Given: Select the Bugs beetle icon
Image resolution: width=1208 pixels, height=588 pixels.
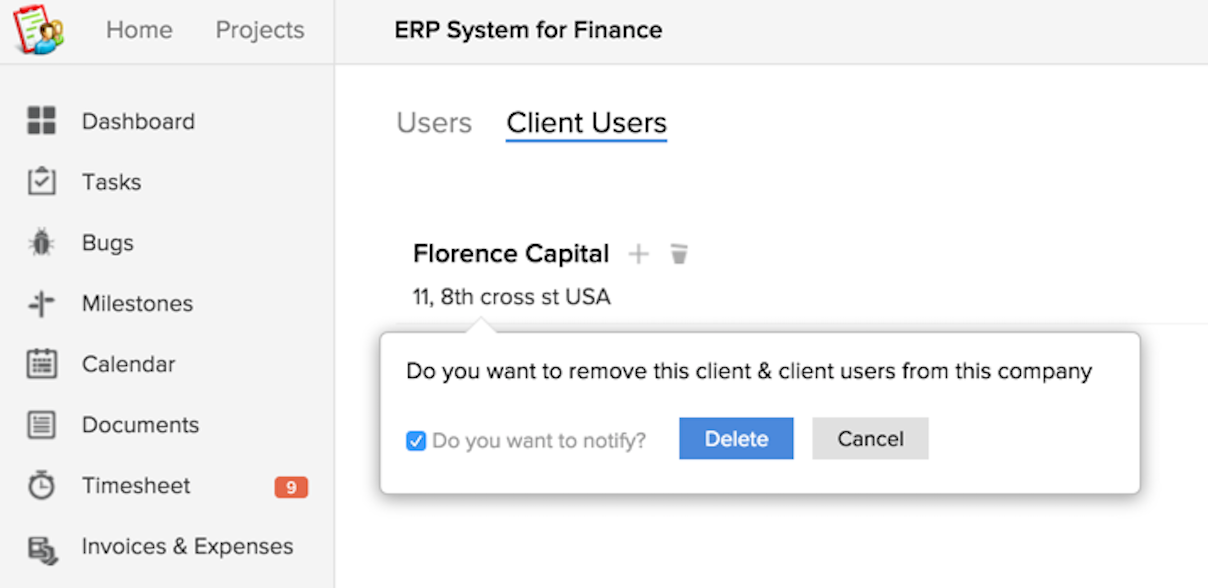Looking at the screenshot, I should click(x=42, y=243).
